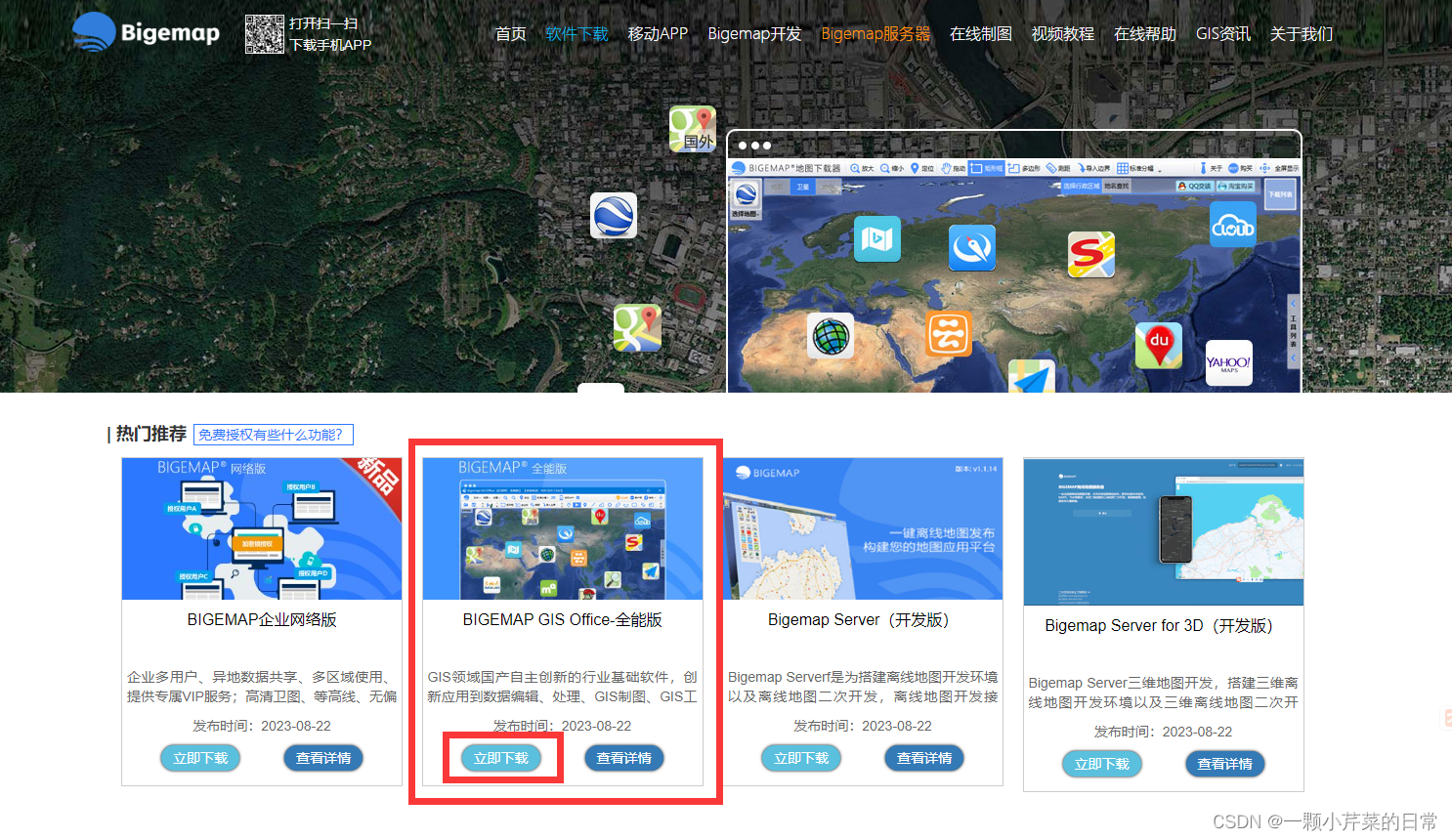The height and width of the screenshot is (840, 1452).
Task: Click the Sogou red S map icon
Action: click(x=1091, y=254)
